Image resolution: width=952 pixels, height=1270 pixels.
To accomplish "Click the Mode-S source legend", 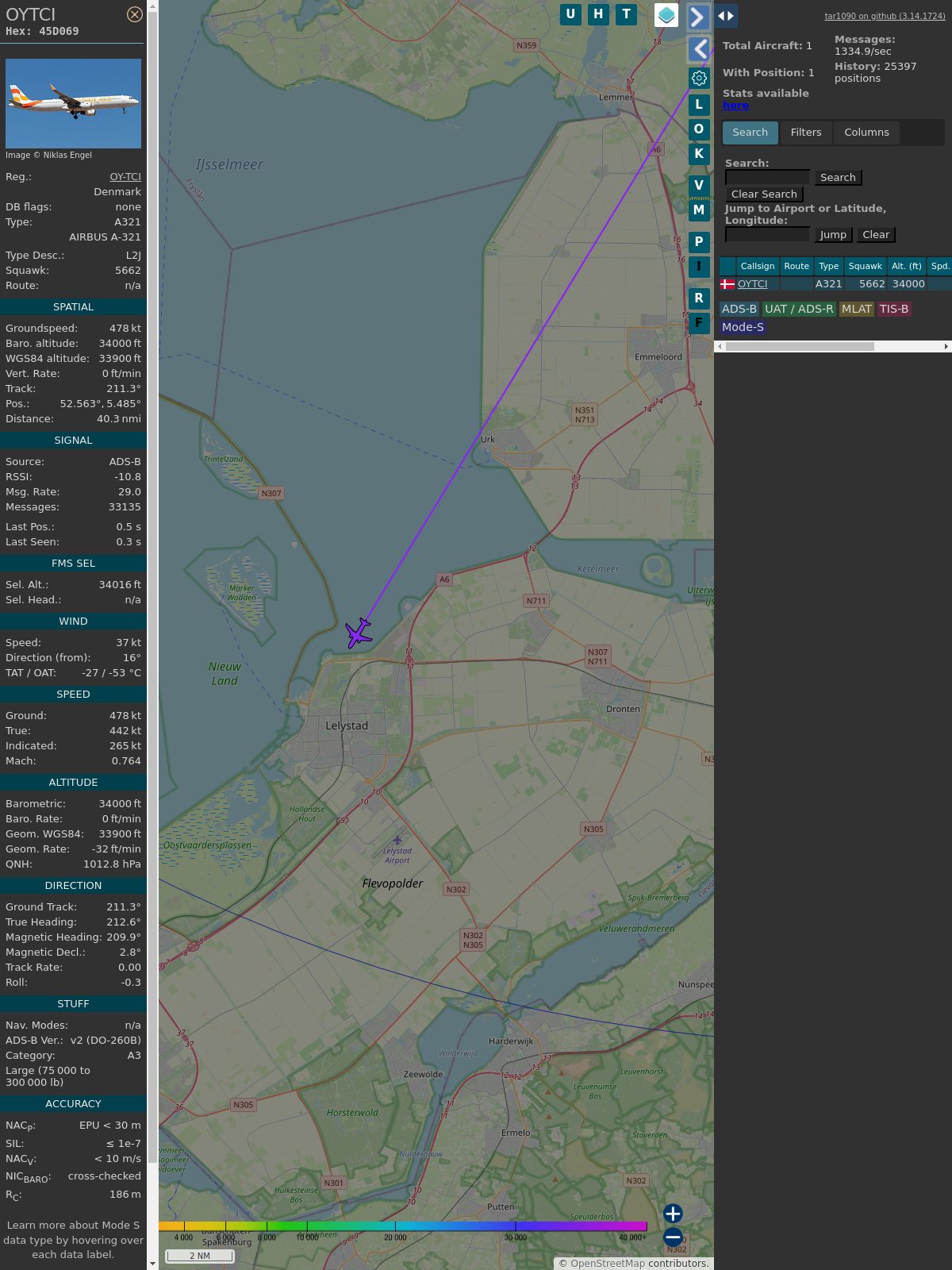I will (743, 327).
